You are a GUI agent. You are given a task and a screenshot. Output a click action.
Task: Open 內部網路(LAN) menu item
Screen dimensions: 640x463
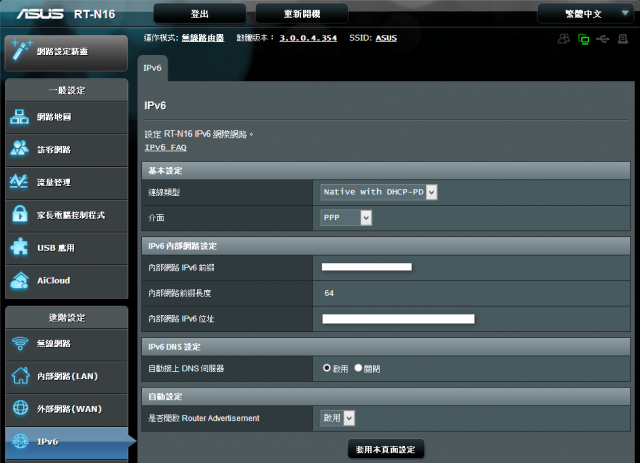[x=67, y=376]
